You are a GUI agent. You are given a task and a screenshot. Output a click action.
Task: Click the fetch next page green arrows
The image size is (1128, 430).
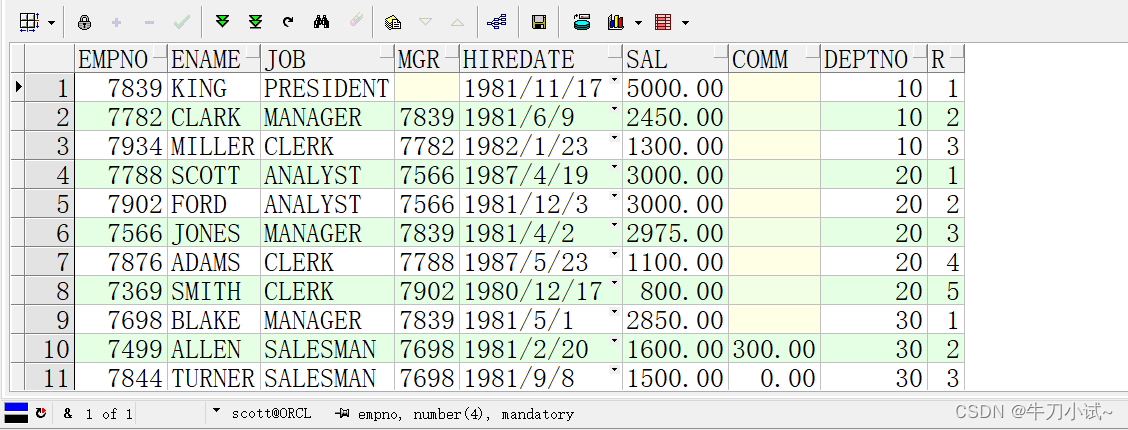click(223, 22)
